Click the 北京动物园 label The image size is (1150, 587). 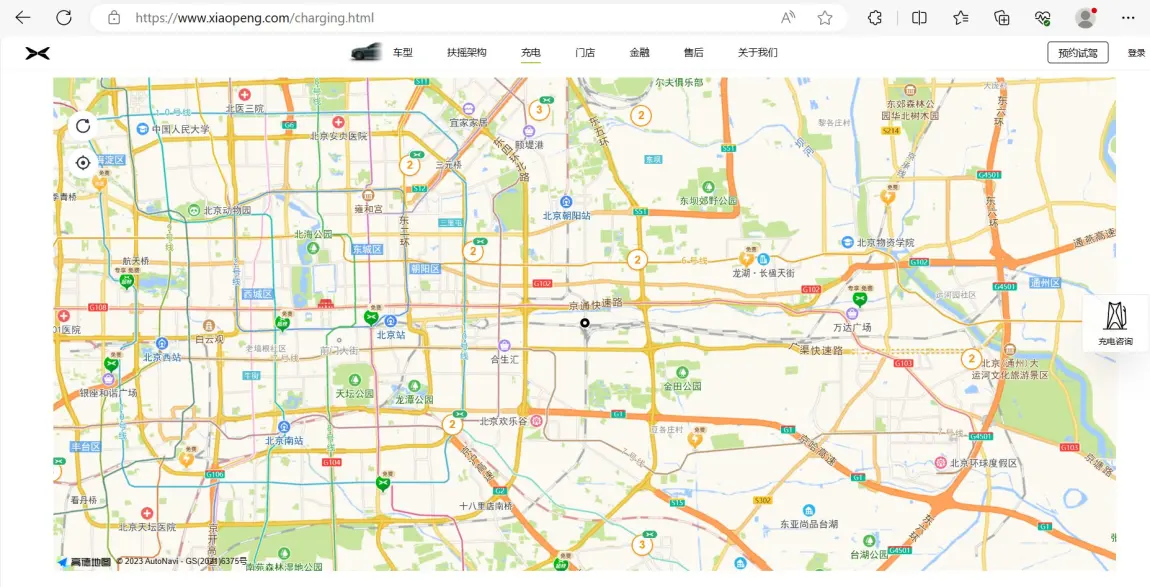coord(227,211)
